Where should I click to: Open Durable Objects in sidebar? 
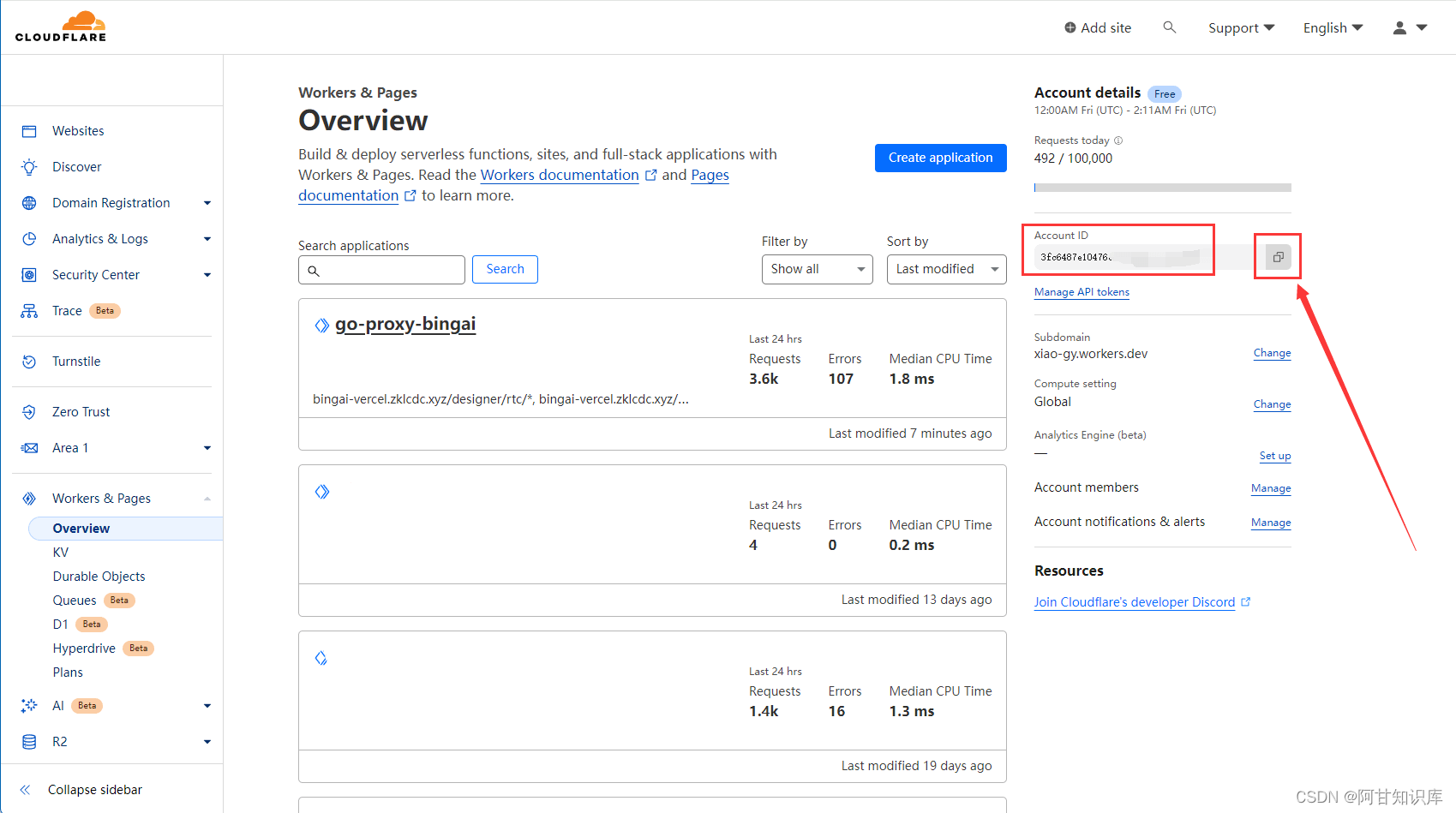coord(99,577)
